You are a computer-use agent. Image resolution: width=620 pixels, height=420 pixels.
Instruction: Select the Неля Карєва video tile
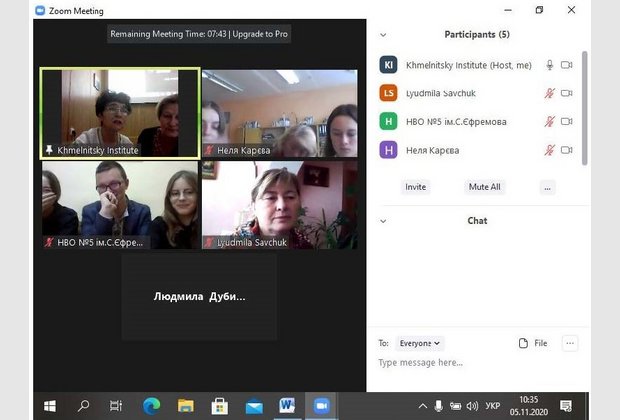(280, 114)
